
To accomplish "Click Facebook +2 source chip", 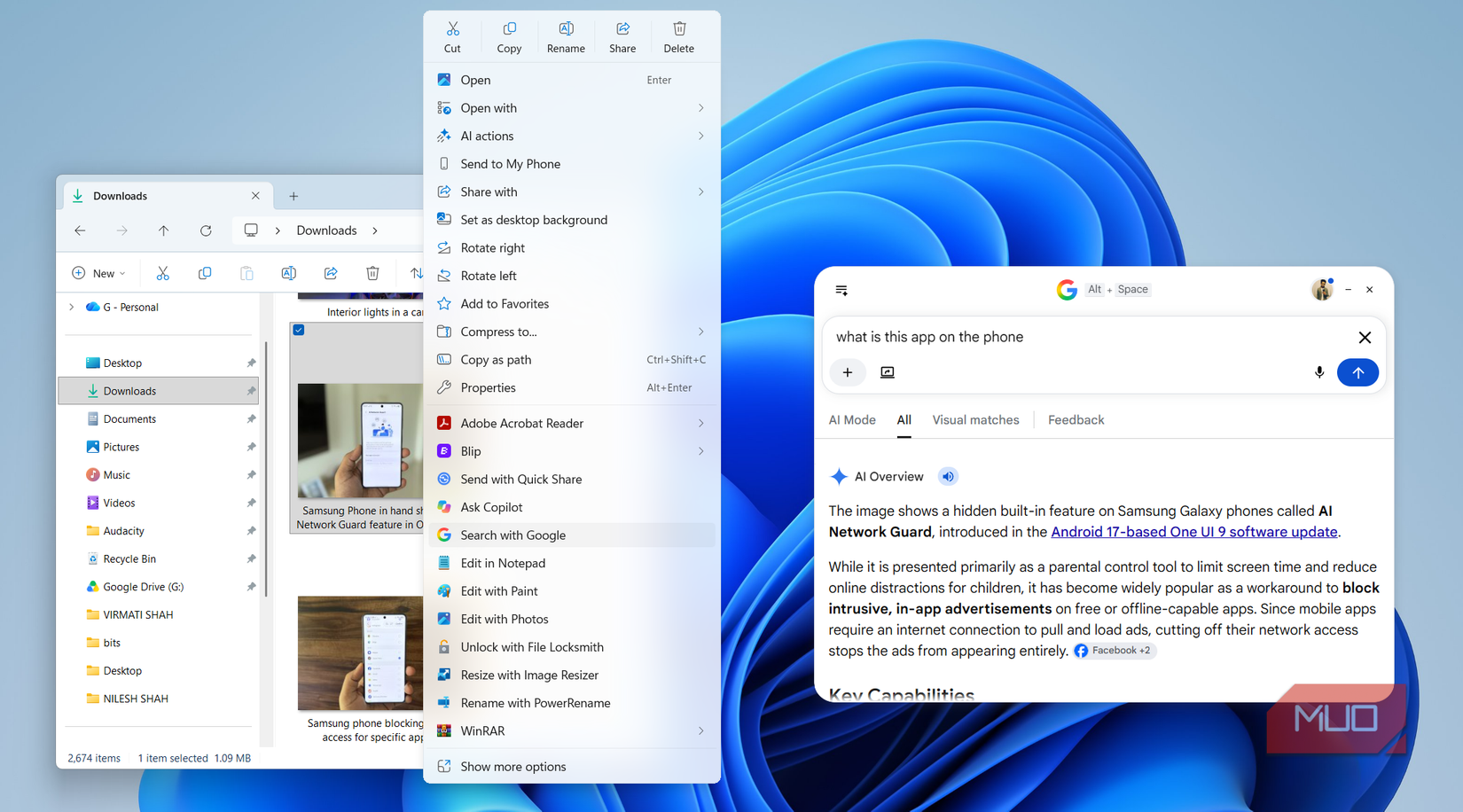I will pyautogui.click(x=1114, y=651).
